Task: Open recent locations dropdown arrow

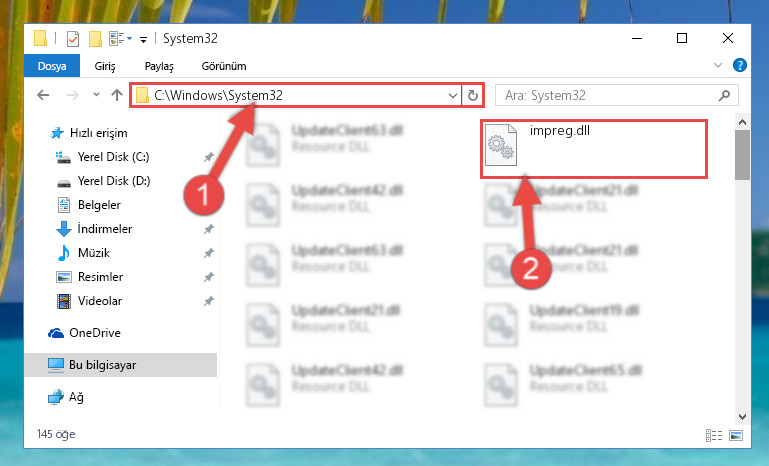Action: (x=96, y=95)
